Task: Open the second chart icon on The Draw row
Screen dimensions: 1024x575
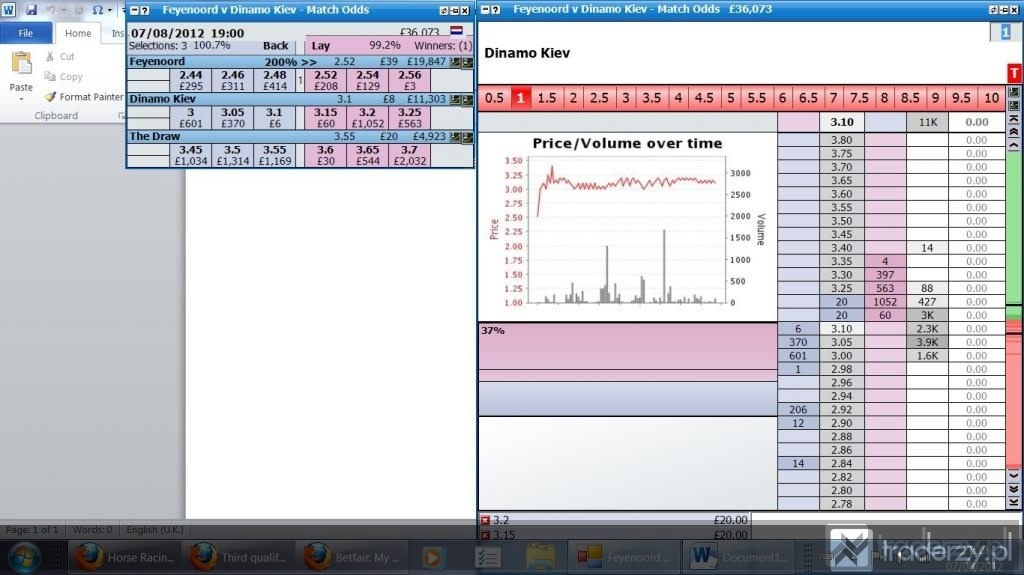Action: point(467,137)
